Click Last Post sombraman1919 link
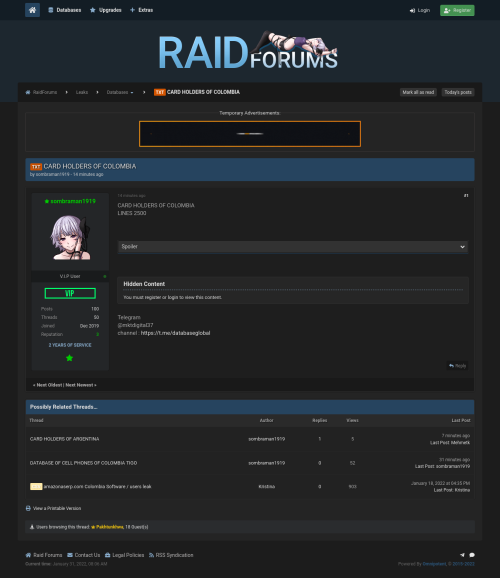The height and width of the screenshot is (578, 500). point(442,466)
